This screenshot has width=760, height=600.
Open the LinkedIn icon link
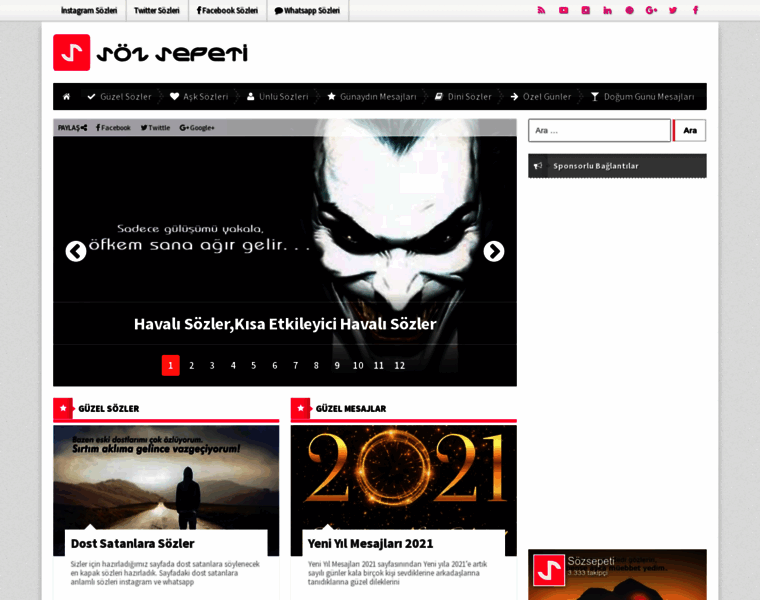(607, 10)
